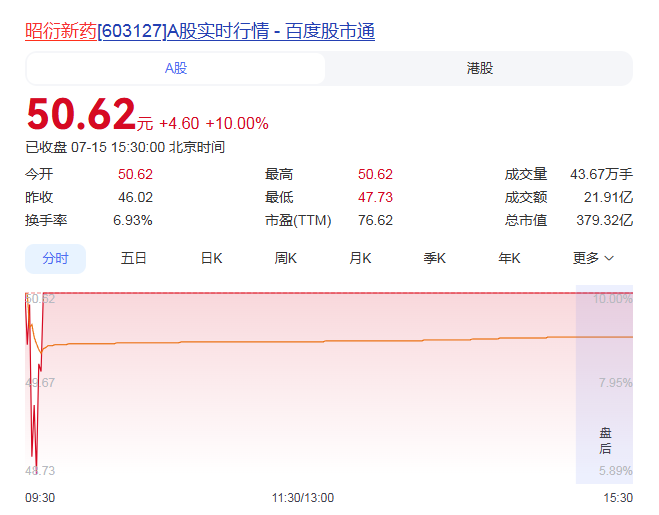Image resolution: width=659 pixels, height=515 pixels.
Task: Click the 总市值 value 379.32亿
Action: pos(604,220)
